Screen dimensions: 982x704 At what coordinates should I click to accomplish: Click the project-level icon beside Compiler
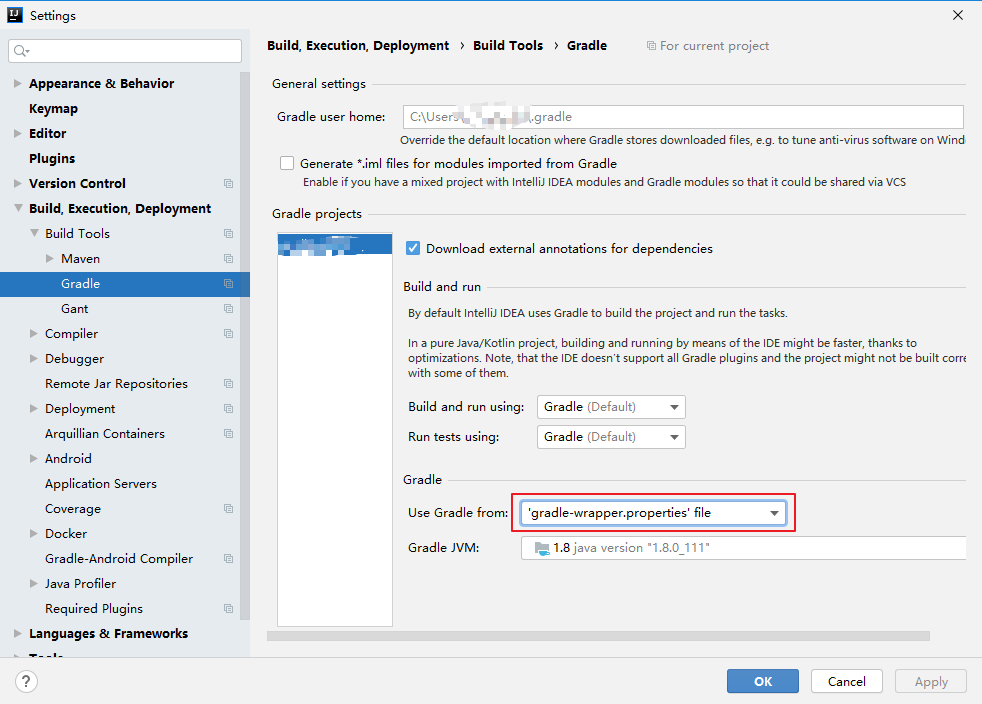coord(229,334)
